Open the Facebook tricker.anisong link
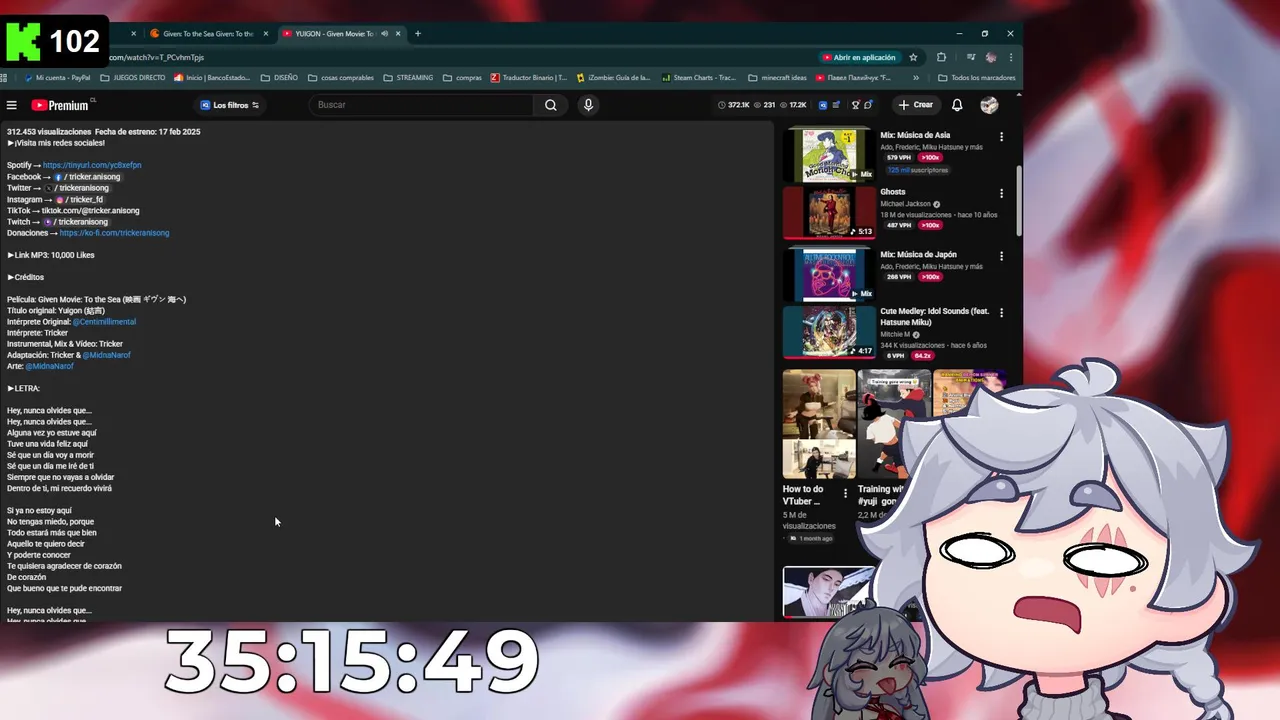Screen dimensions: 1280x720 click(87, 177)
